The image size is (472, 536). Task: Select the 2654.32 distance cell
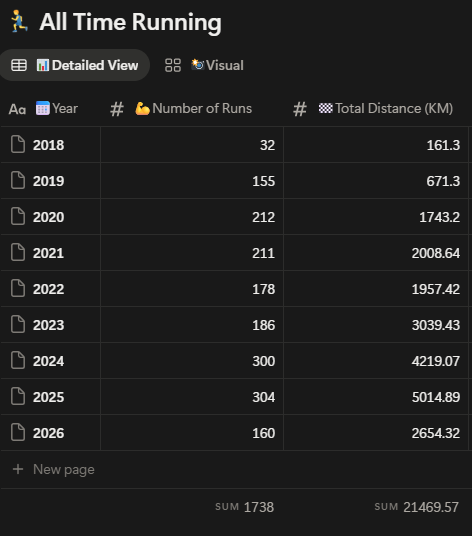tap(376, 433)
